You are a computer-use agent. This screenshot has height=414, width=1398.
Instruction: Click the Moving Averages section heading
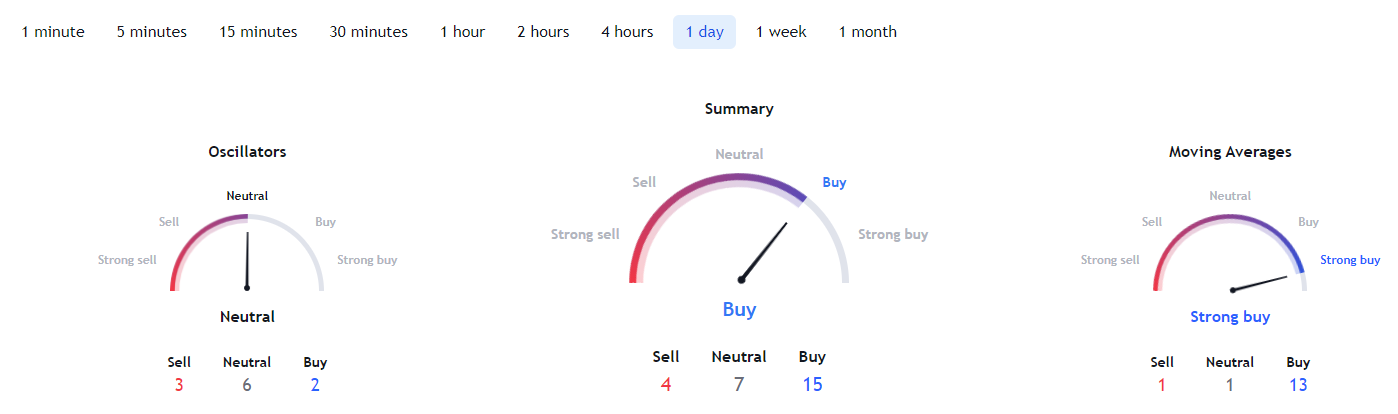[x=1230, y=152]
